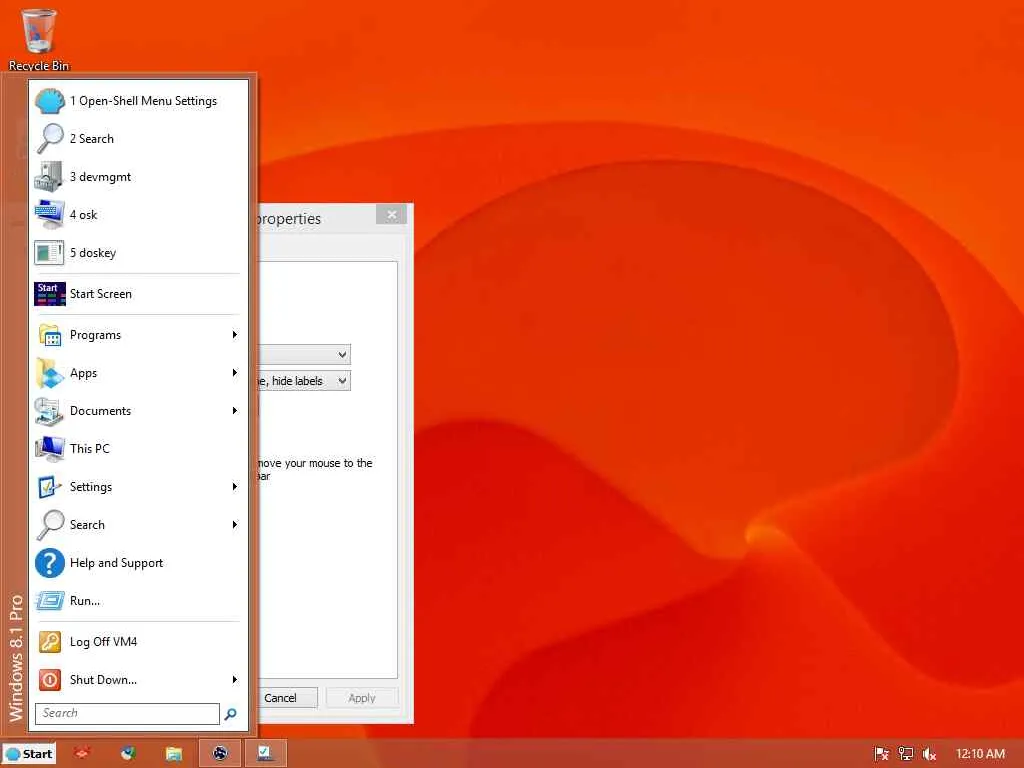Select Log Off VM4

pos(138,641)
